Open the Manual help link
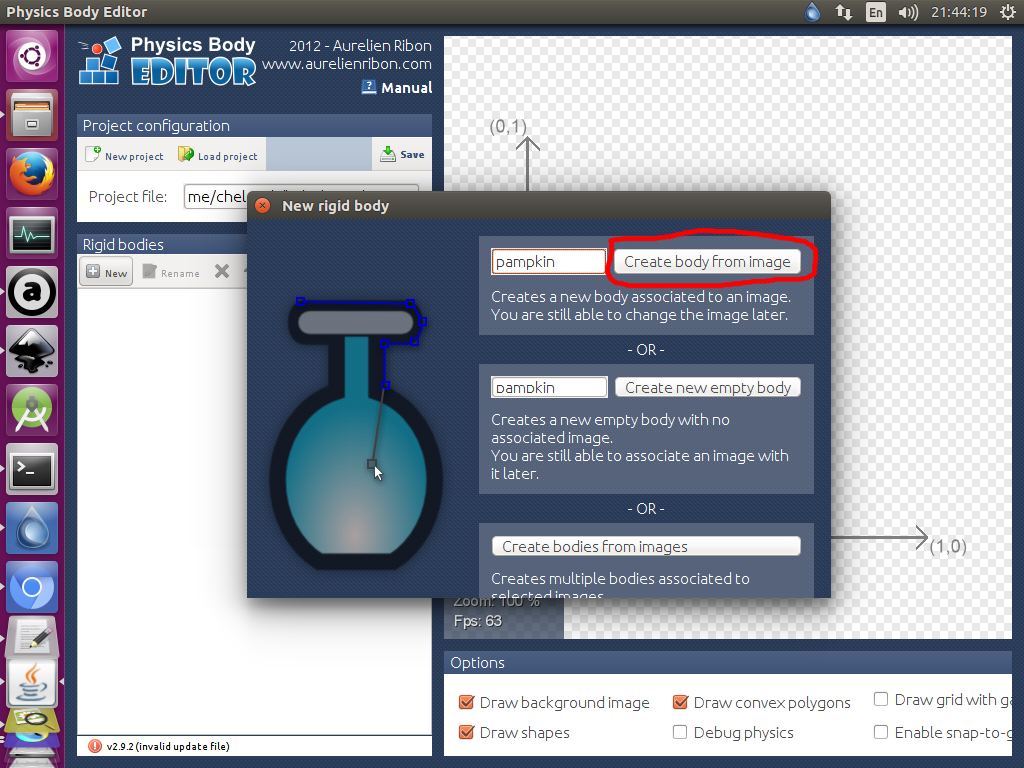 pos(396,88)
